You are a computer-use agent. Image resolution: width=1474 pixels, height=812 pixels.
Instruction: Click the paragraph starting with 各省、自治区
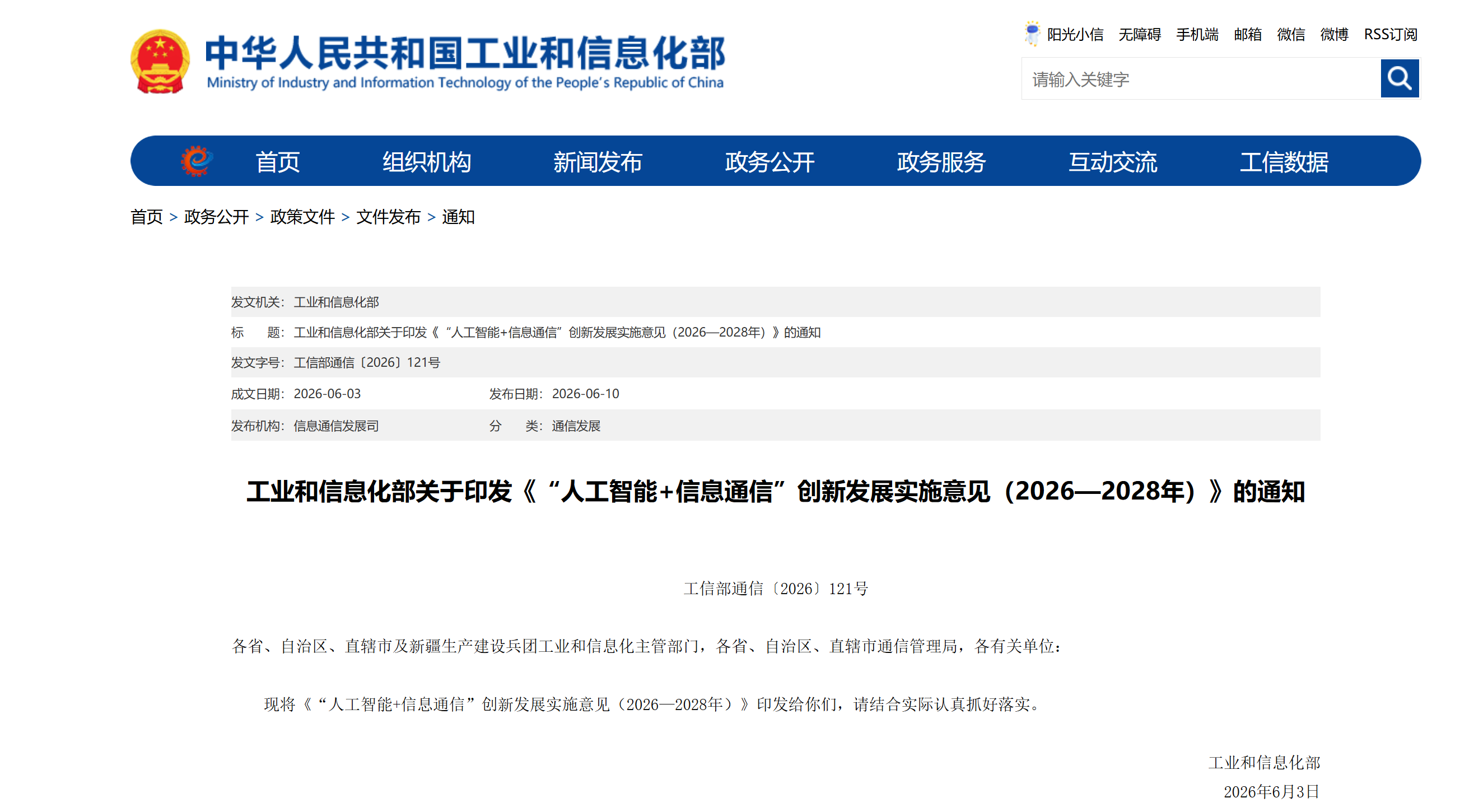coord(647,646)
